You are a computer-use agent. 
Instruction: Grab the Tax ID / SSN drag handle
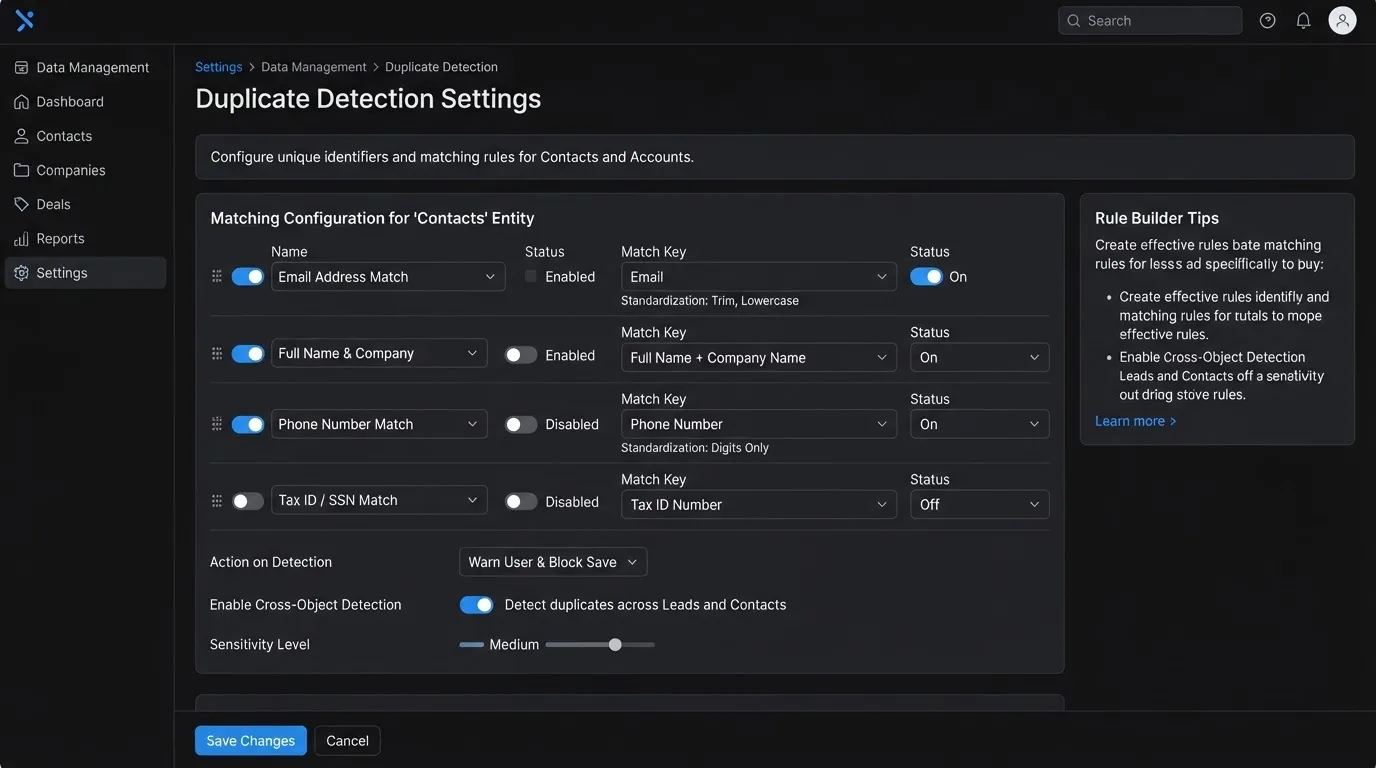pyautogui.click(x=217, y=501)
